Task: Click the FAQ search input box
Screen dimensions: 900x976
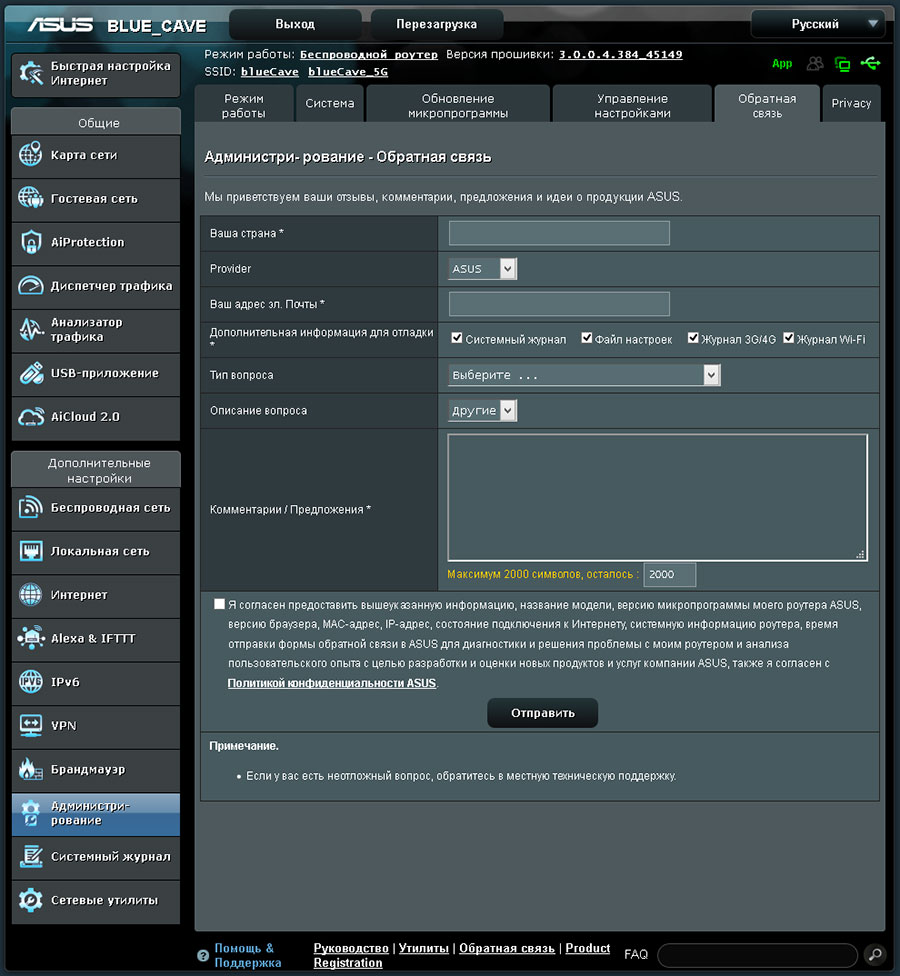Action: 757,955
